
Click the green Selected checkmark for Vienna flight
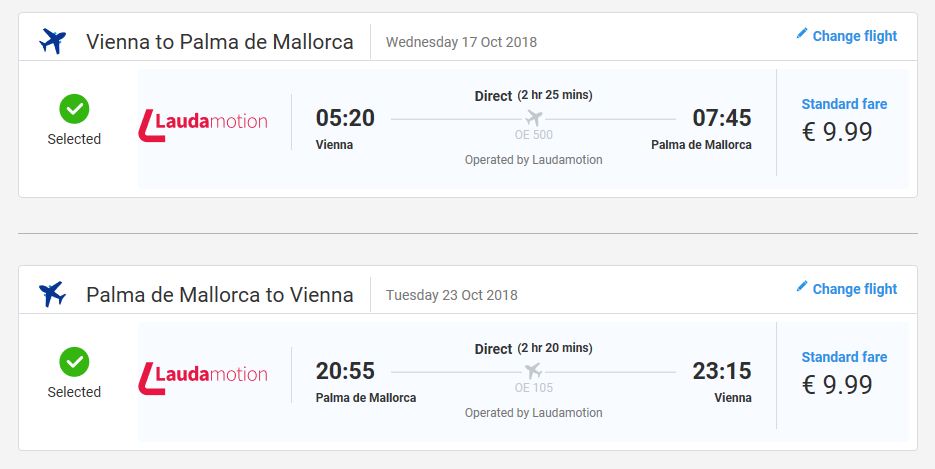pyautogui.click(x=75, y=109)
